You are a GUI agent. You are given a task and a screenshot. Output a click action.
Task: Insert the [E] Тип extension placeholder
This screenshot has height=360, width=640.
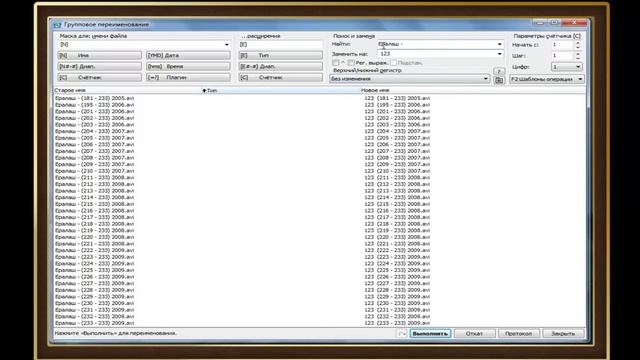(280, 55)
